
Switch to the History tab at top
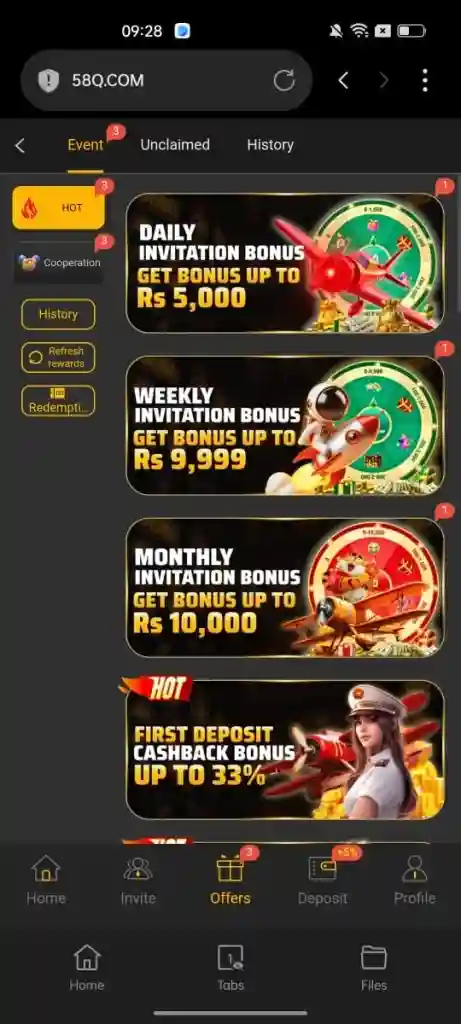pos(270,145)
